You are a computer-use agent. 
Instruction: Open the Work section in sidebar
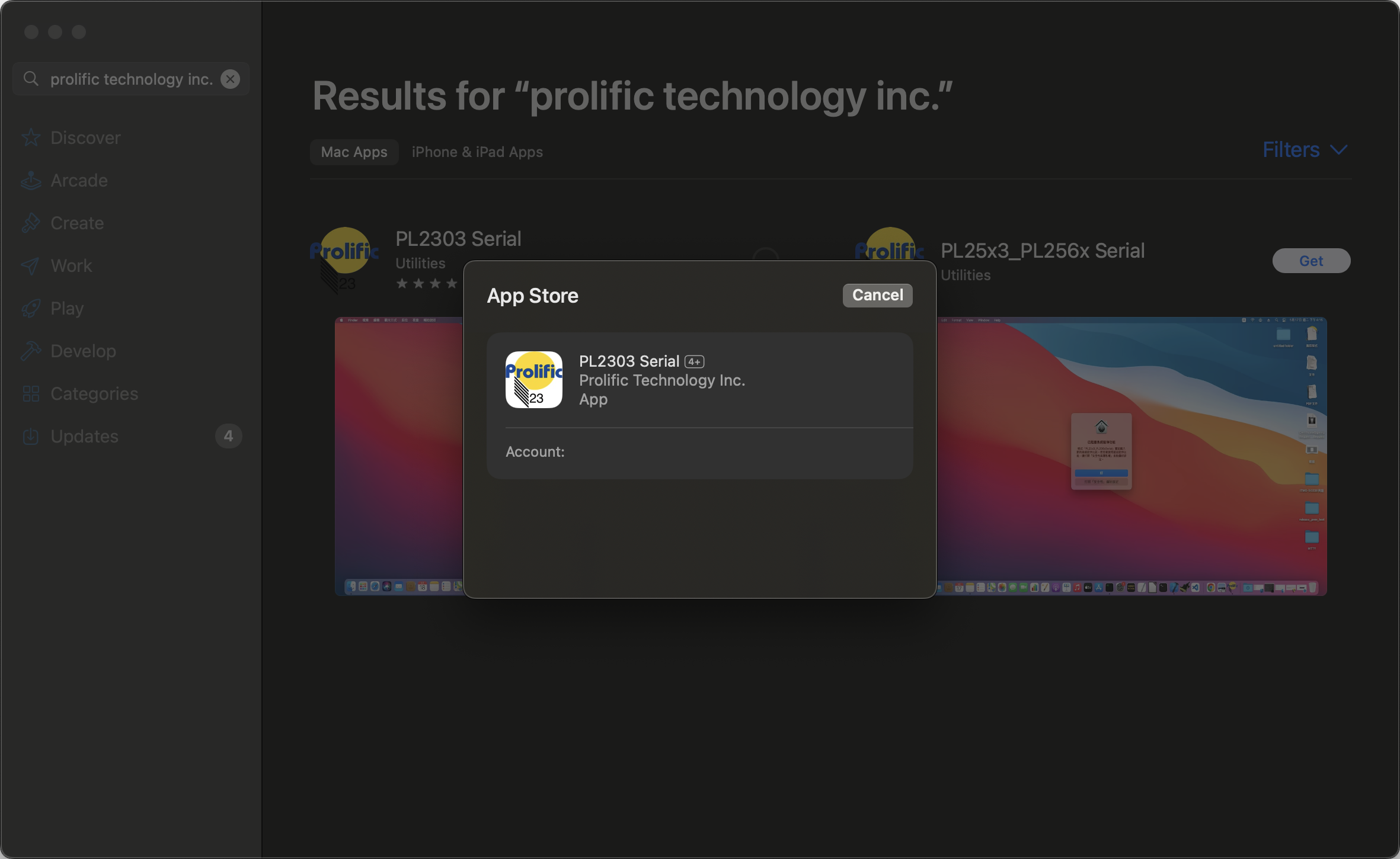tap(71, 265)
